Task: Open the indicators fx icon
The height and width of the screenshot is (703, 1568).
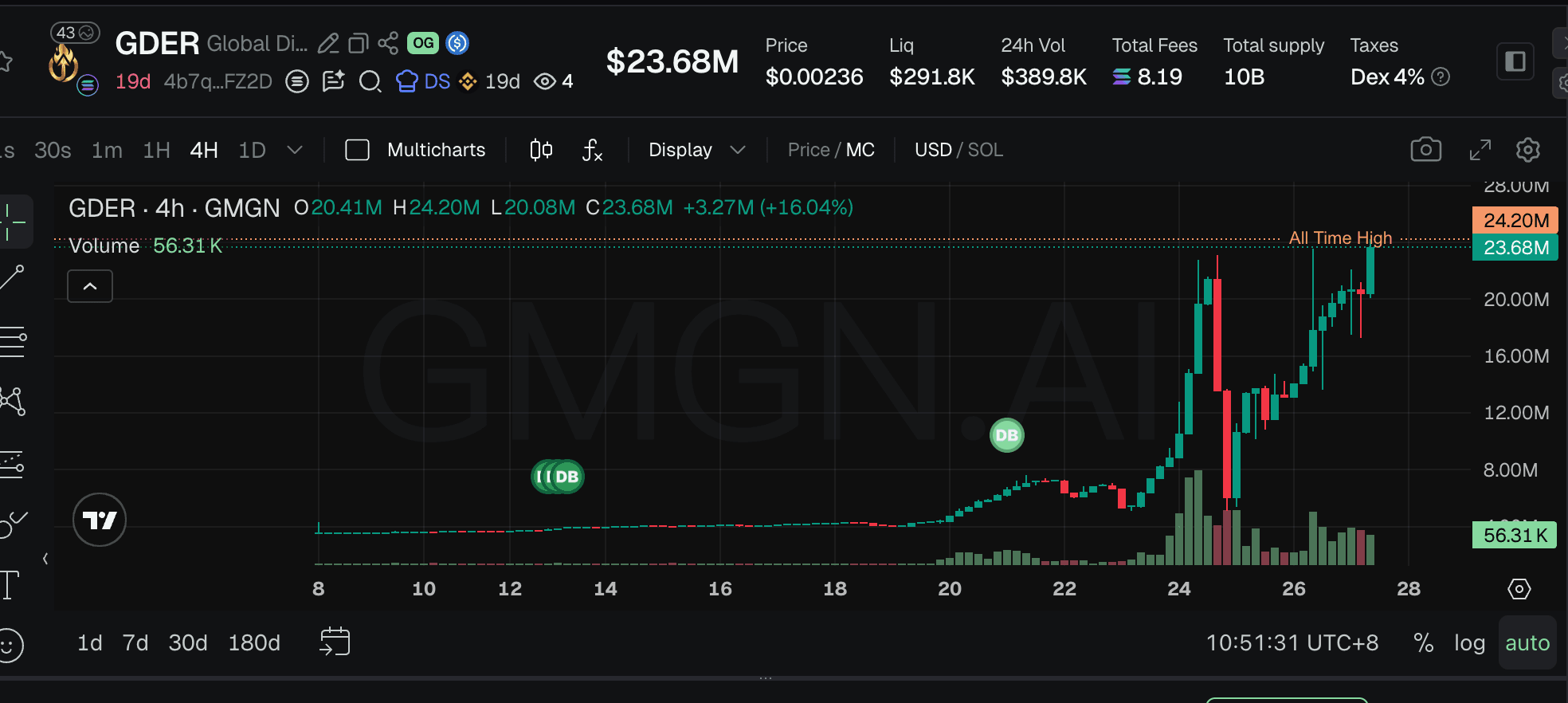Action: coord(592,150)
